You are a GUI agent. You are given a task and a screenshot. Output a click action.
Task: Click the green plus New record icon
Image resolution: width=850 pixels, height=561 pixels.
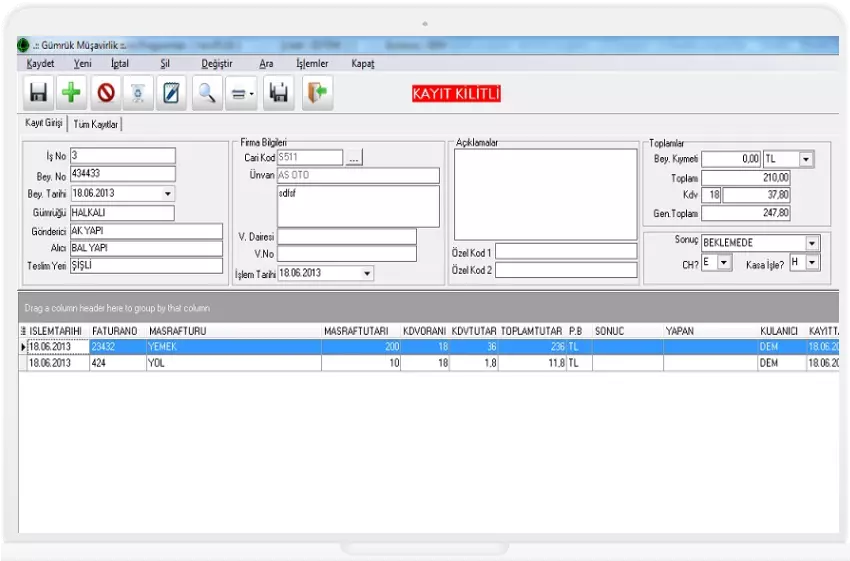pyautogui.click(x=71, y=93)
